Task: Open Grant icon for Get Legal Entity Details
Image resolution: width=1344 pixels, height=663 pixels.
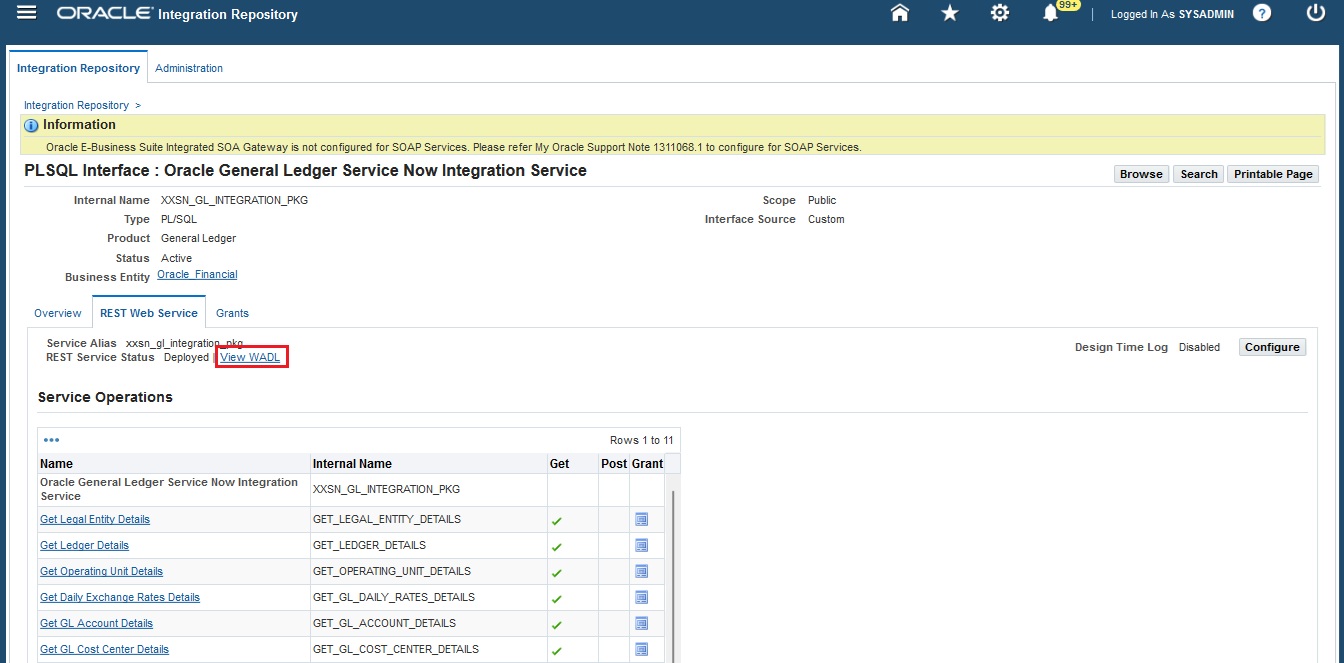Action: point(642,519)
